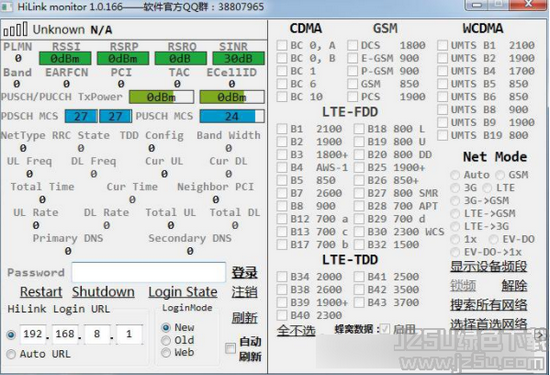Enable the DCS 1800 GSM band
This screenshot has width=550, height=375.
pos(353,45)
